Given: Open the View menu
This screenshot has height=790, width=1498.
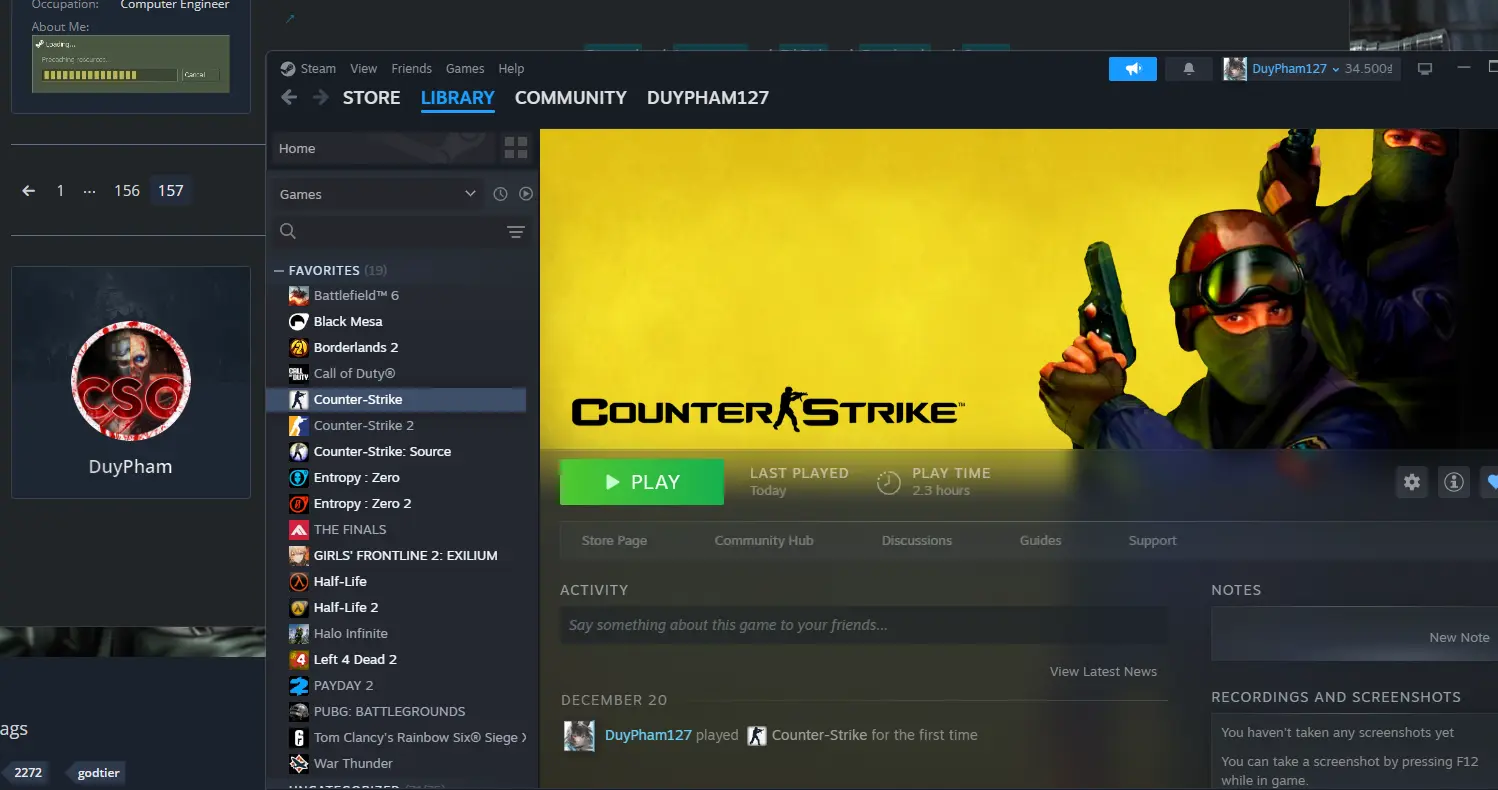Looking at the screenshot, I should coord(363,69).
